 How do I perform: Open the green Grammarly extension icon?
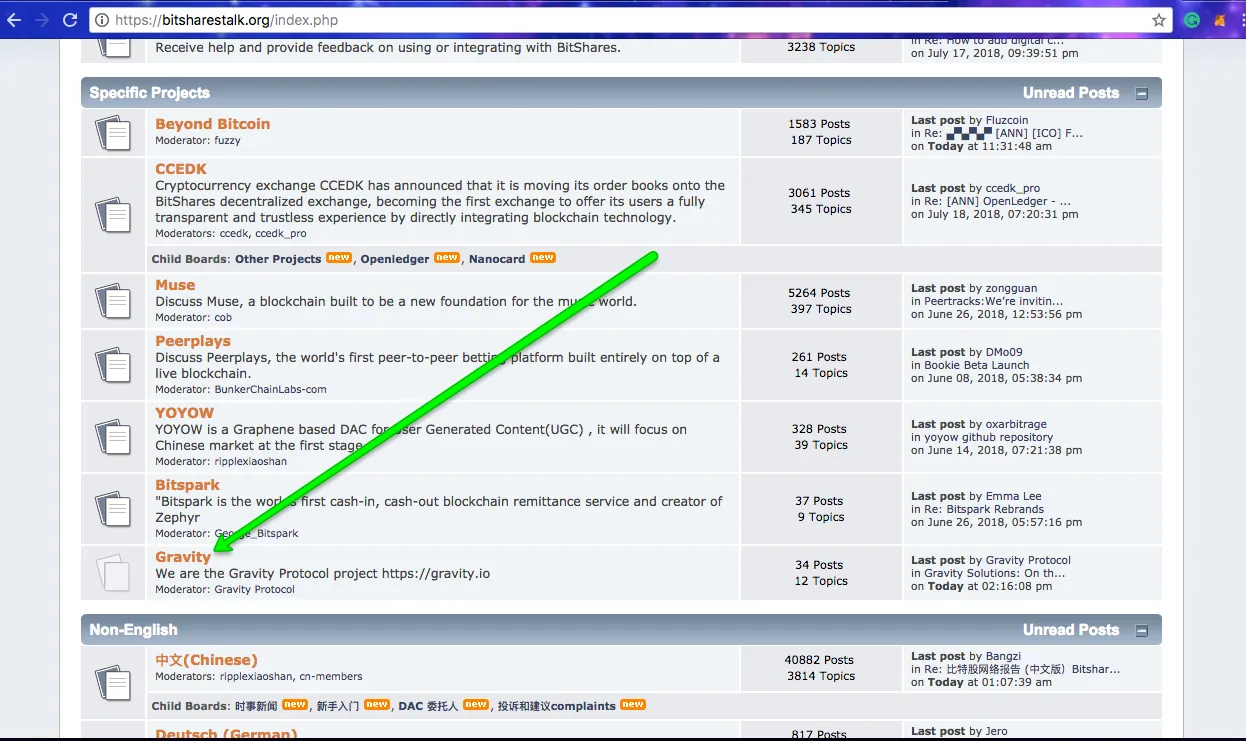click(1192, 19)
